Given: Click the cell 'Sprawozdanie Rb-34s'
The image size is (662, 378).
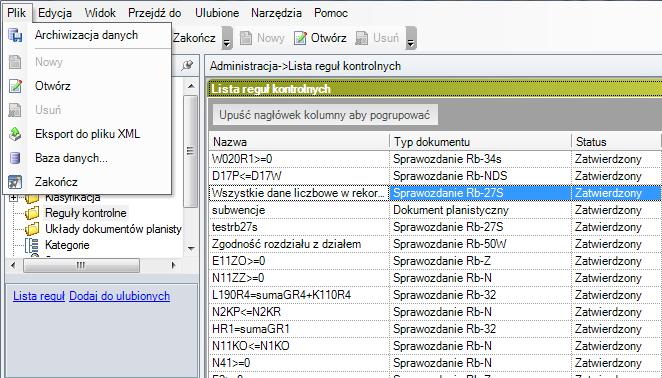Looking at the screenshot, I should coord(480,159).
